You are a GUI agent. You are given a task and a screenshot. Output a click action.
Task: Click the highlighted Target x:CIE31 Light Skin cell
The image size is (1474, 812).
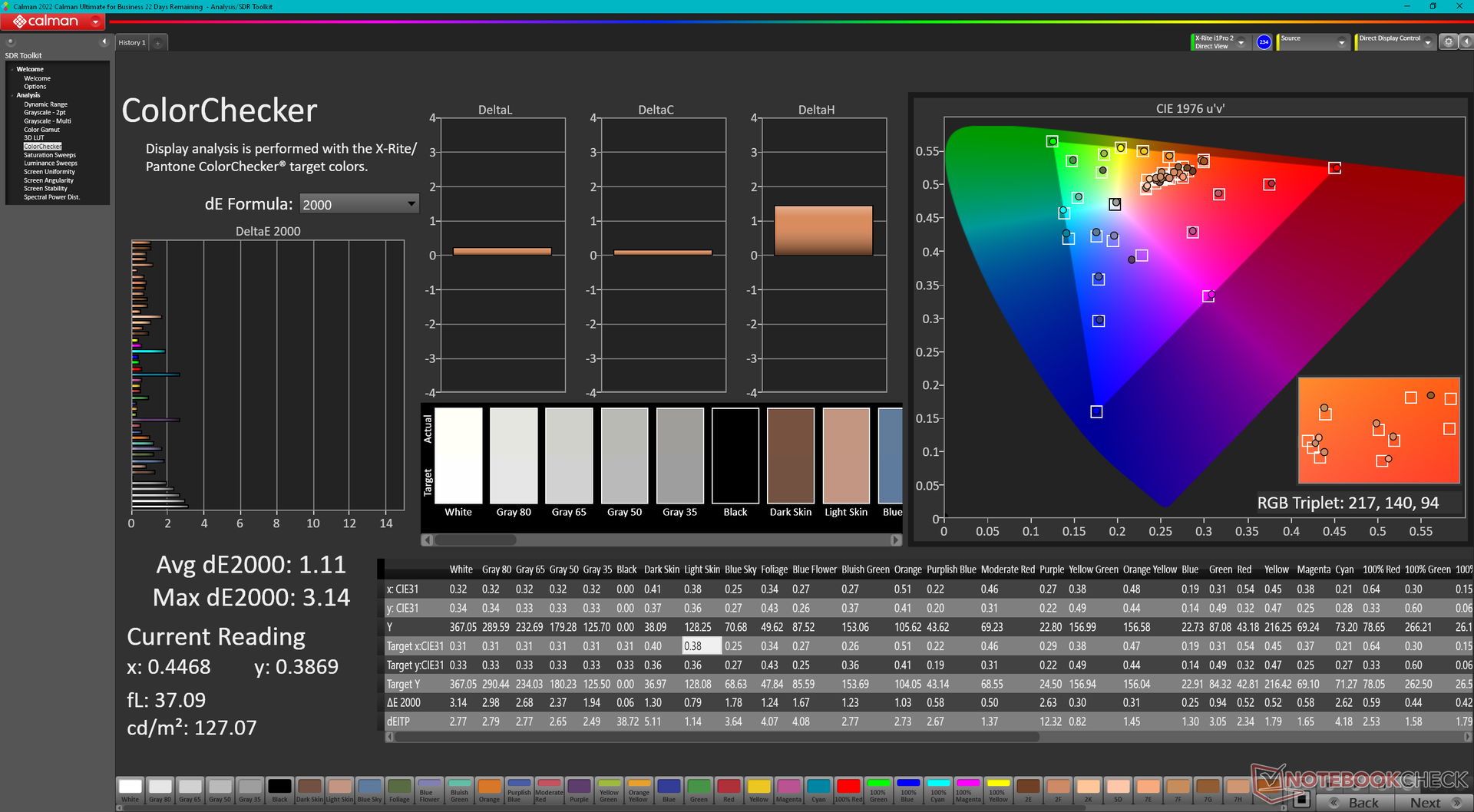click(702, 646)
